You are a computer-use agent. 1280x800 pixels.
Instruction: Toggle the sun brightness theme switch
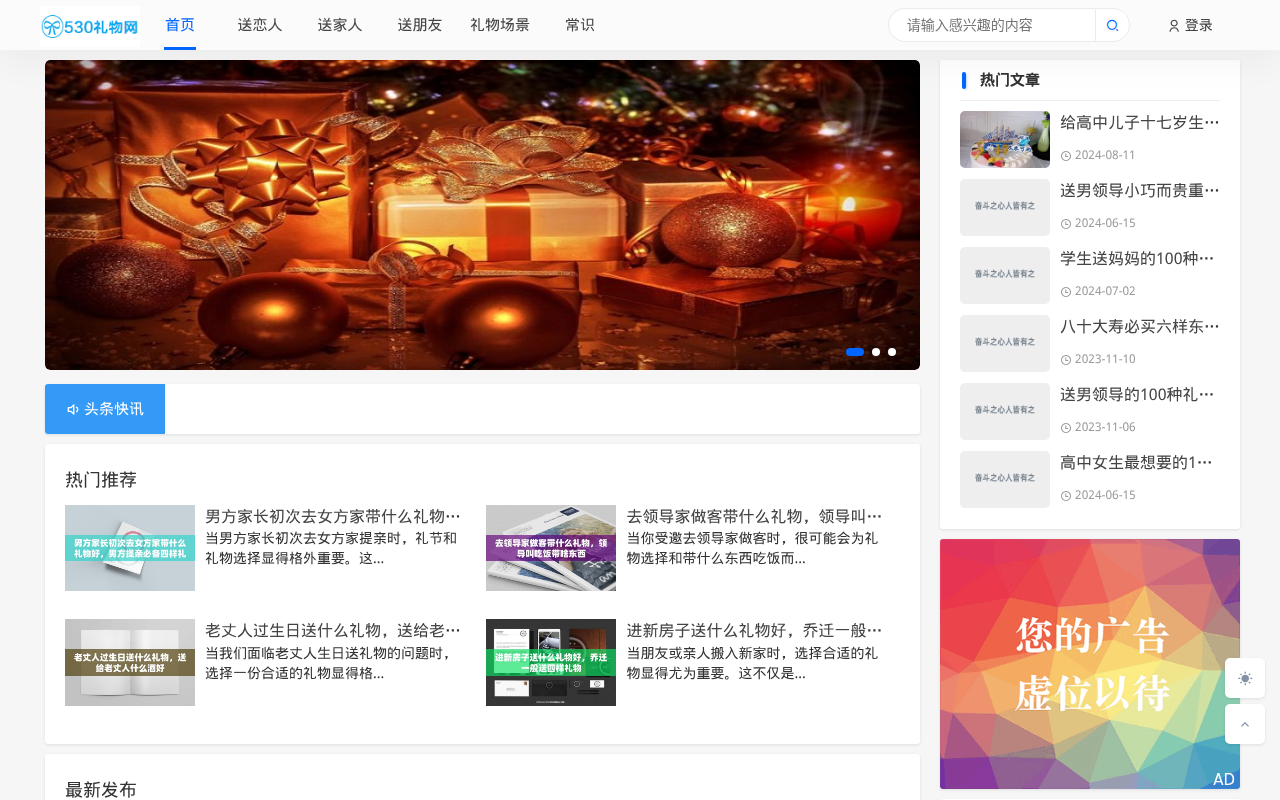[x=1244, y=678]
